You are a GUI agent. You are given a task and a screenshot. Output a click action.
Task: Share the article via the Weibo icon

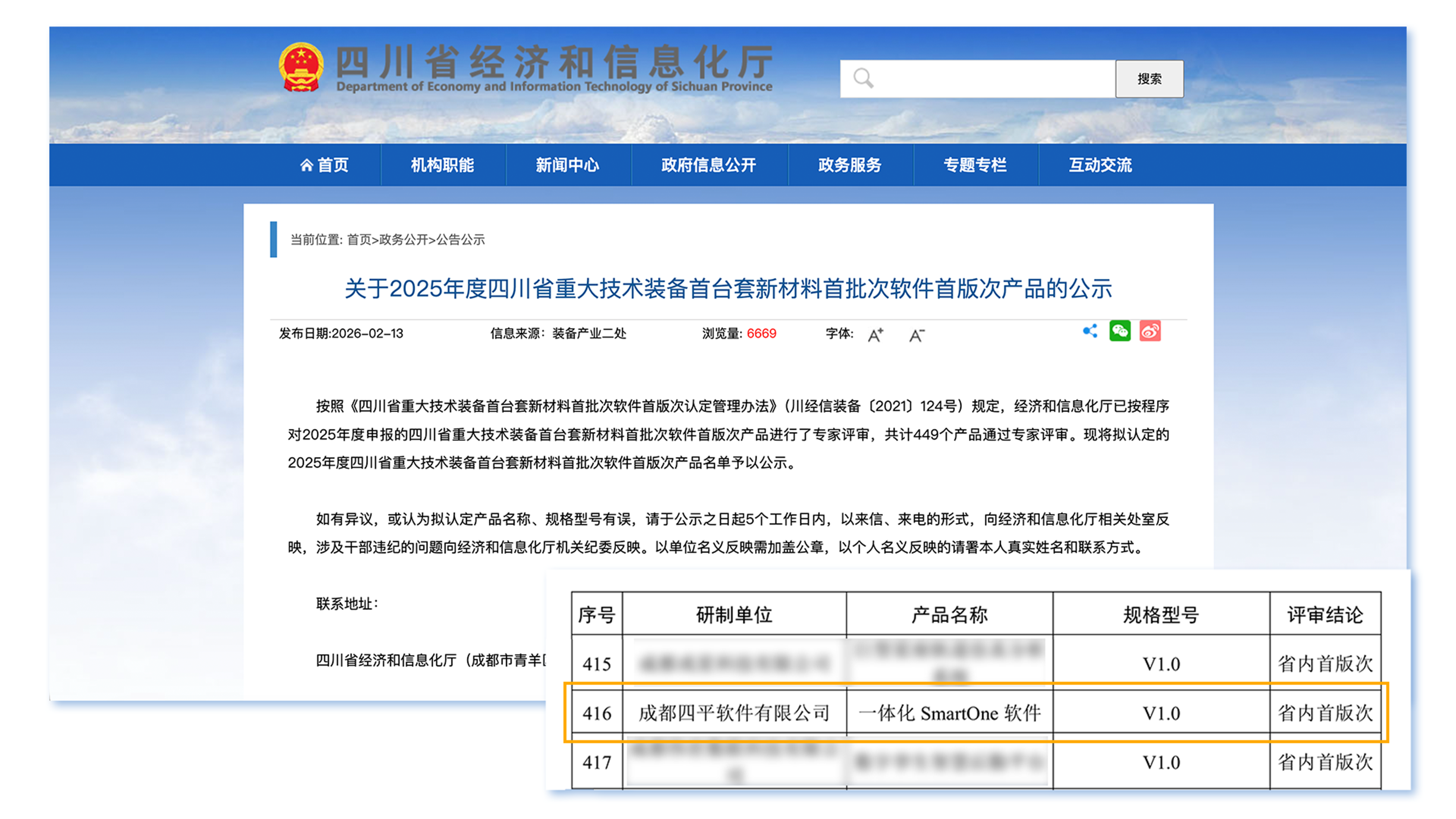coord(1150,331)
